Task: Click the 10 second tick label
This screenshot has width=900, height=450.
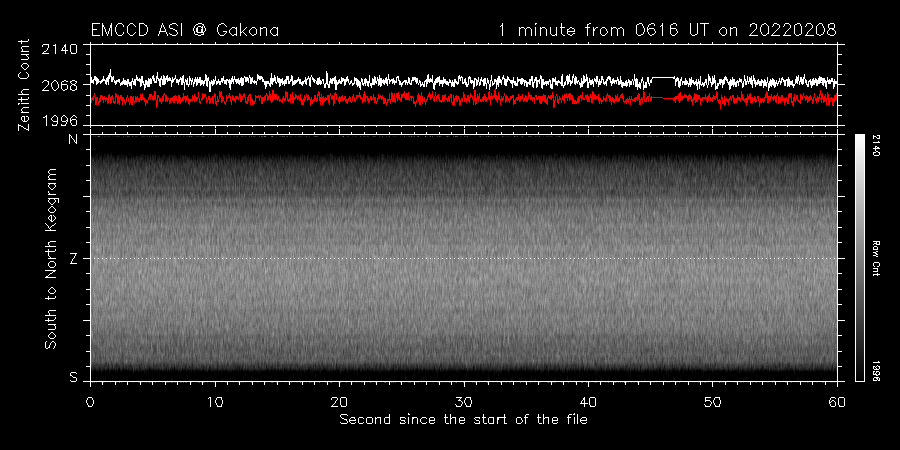Action: click(215, 402)
